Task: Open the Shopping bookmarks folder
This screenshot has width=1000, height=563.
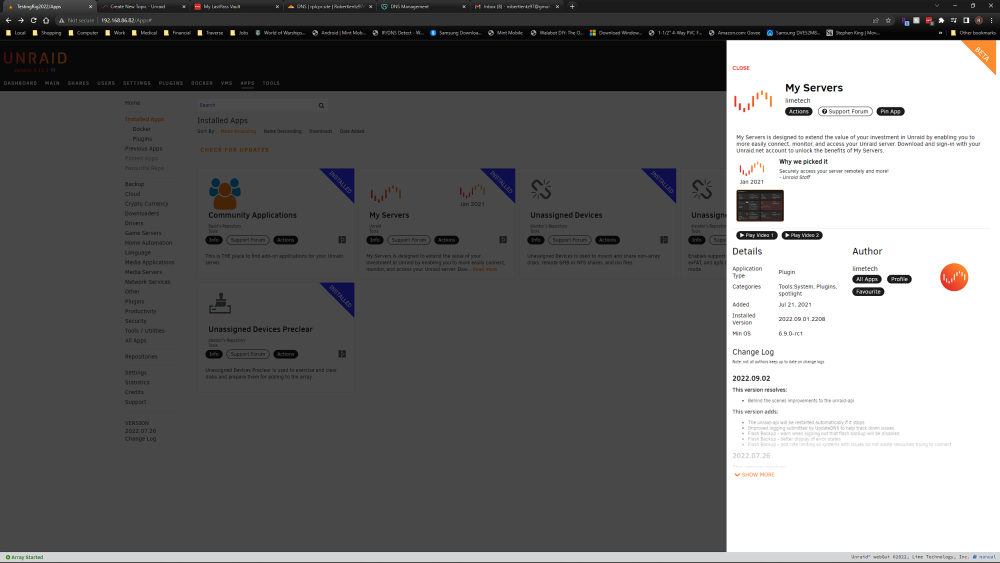Action: coord(47,33)
